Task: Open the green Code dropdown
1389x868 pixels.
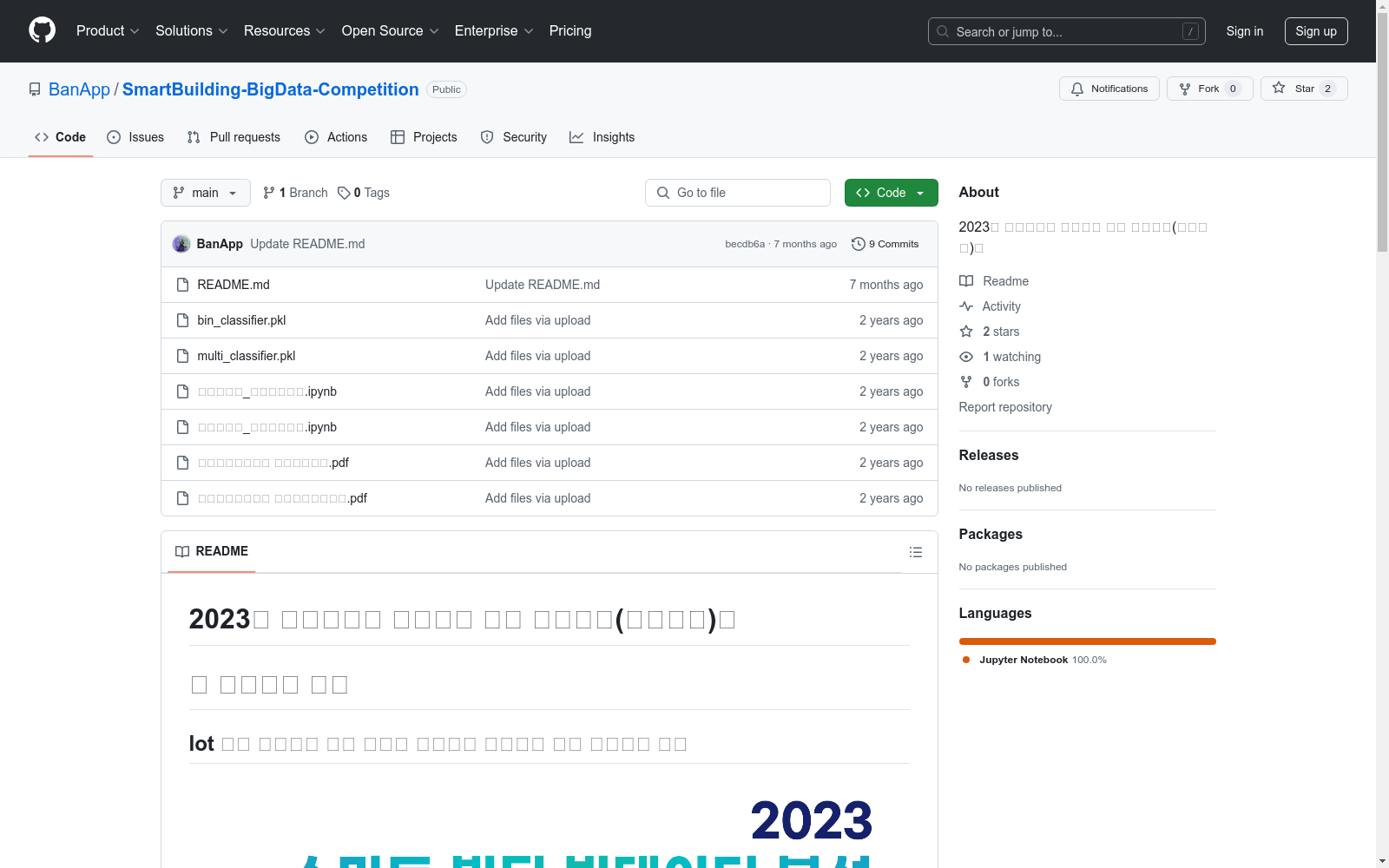Action: point(891,193)
